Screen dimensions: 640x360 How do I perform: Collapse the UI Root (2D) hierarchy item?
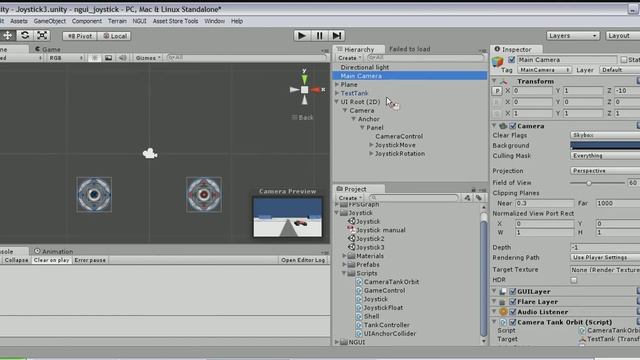[x=337, y=102]
